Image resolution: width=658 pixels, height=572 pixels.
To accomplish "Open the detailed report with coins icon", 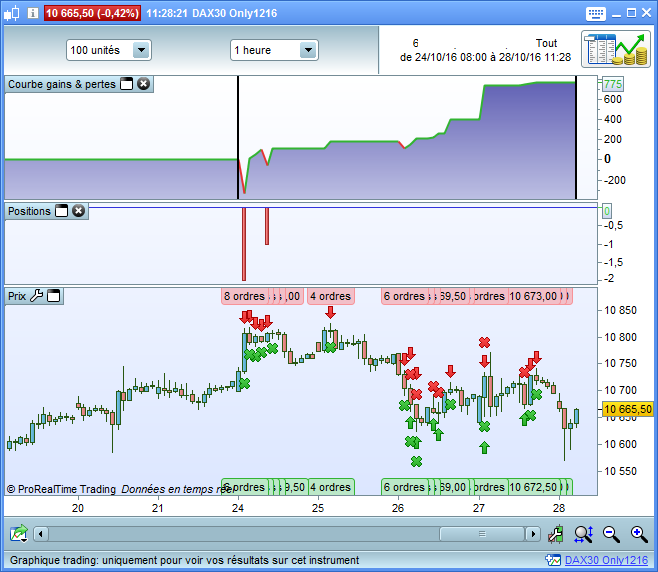I will 616,50.
